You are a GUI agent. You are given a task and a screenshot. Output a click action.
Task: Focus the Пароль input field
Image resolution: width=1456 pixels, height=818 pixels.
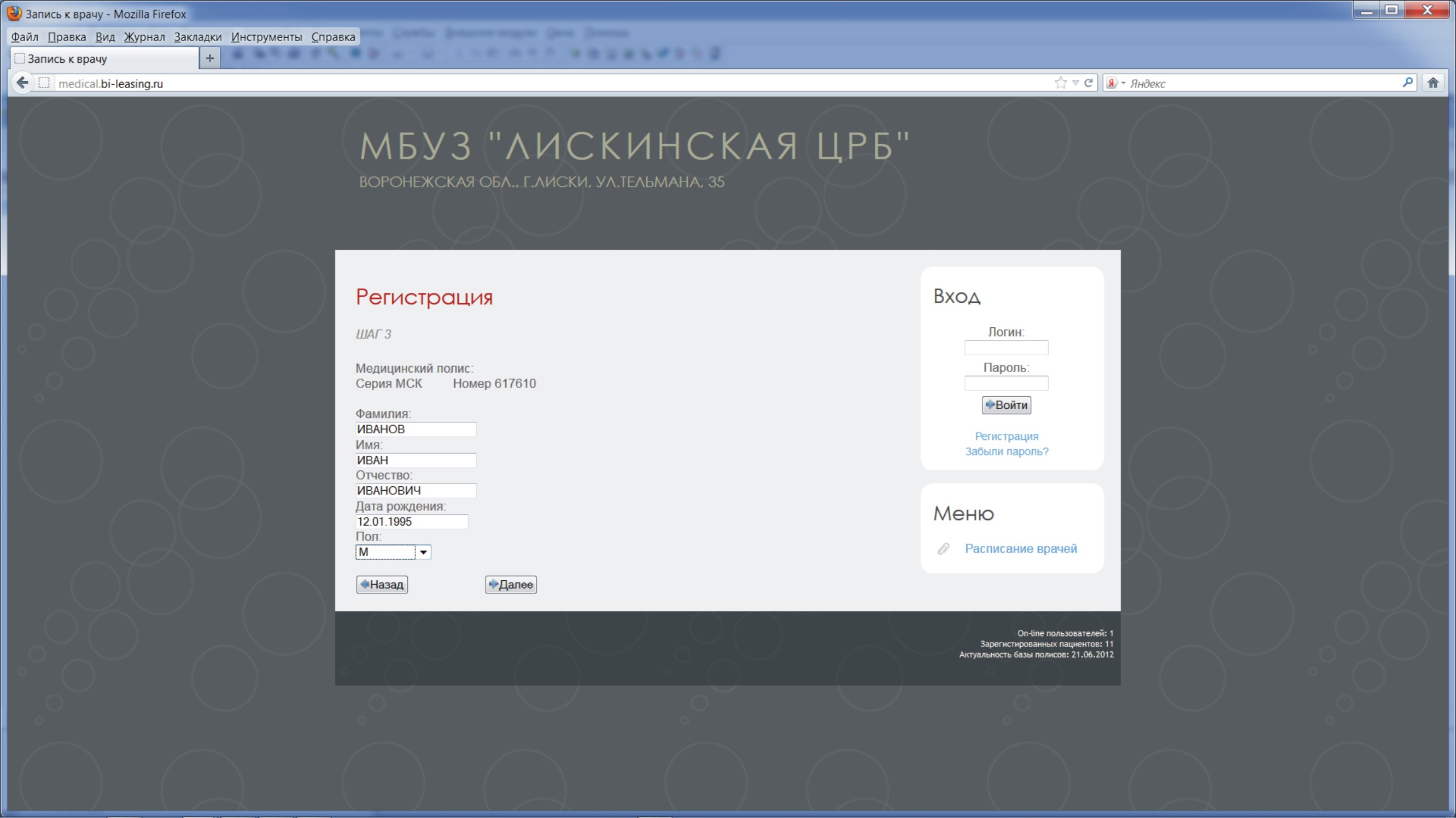[1006, 384]
